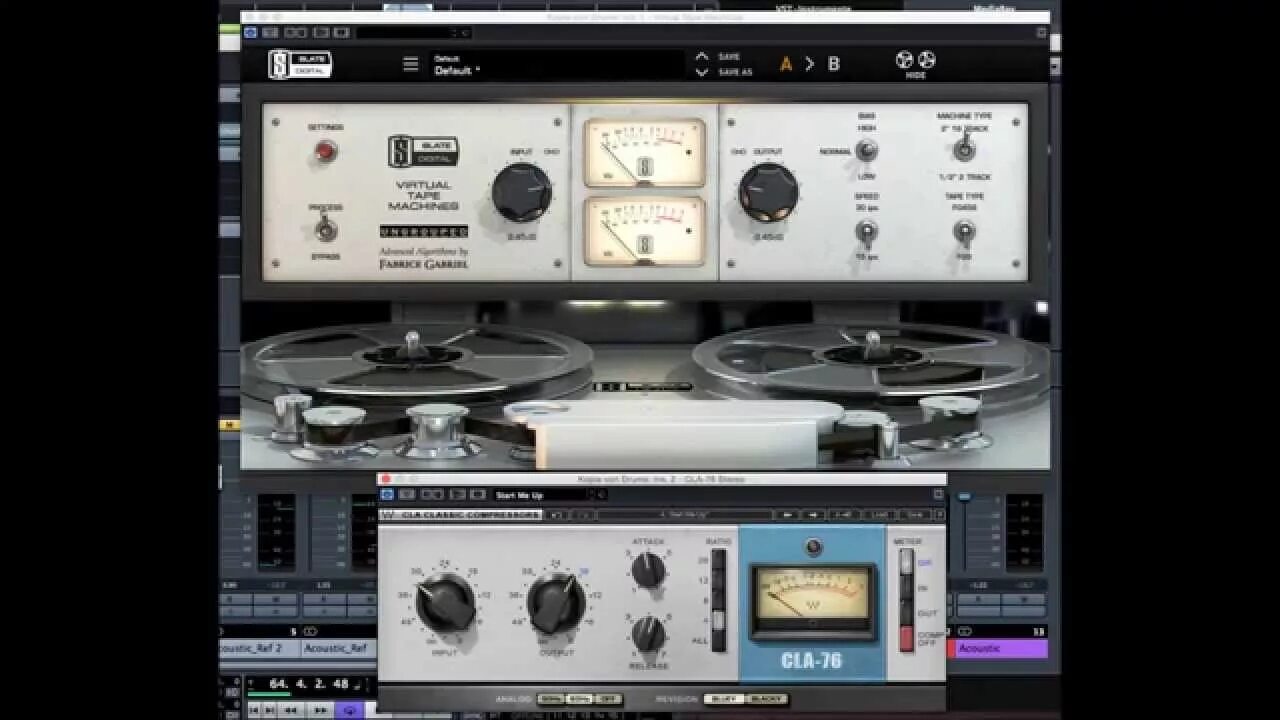Toggle Virtual Tape Machines plugin power button
Viewport: 1280px width, 720px height.
pos(250,33)
